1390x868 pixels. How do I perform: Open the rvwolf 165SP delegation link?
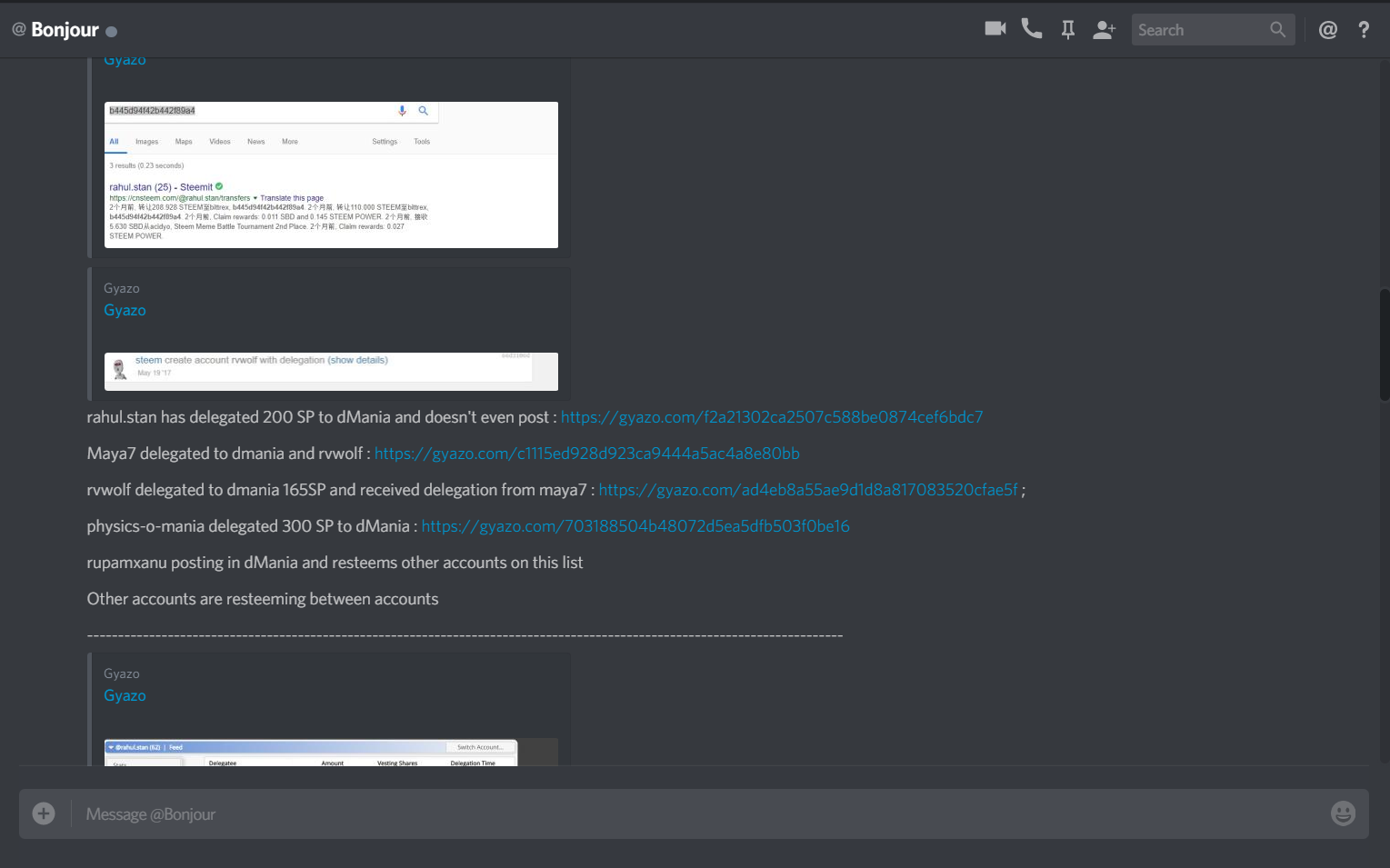tap(810, 489)
